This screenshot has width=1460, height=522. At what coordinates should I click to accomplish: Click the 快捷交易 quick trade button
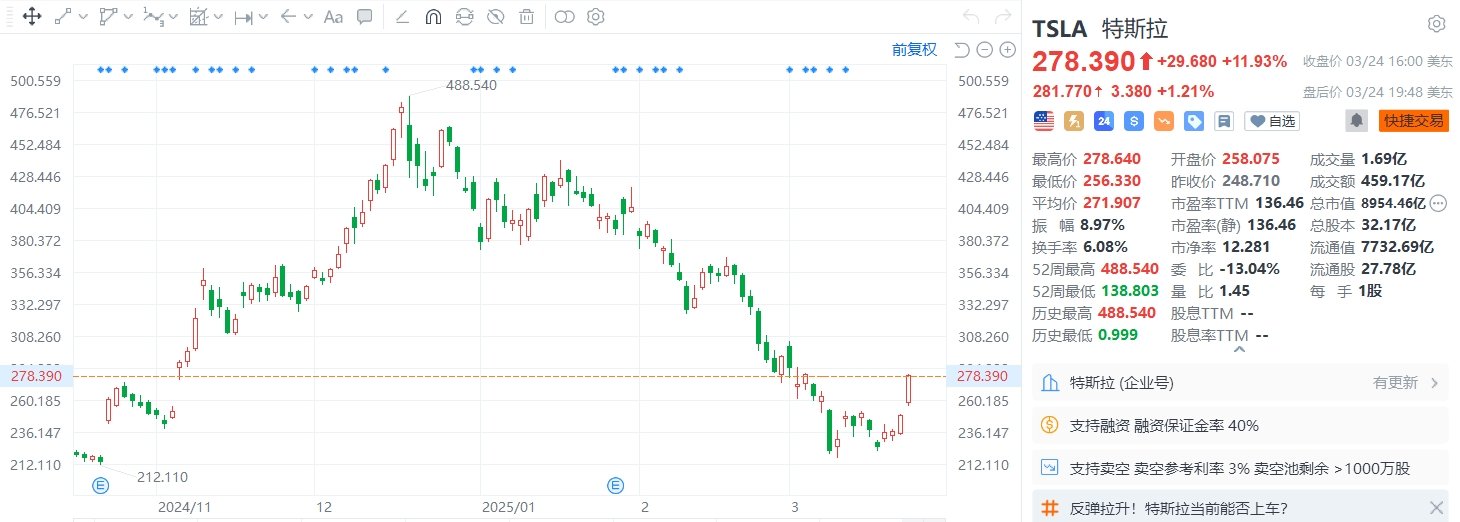tap(1413, 121)
